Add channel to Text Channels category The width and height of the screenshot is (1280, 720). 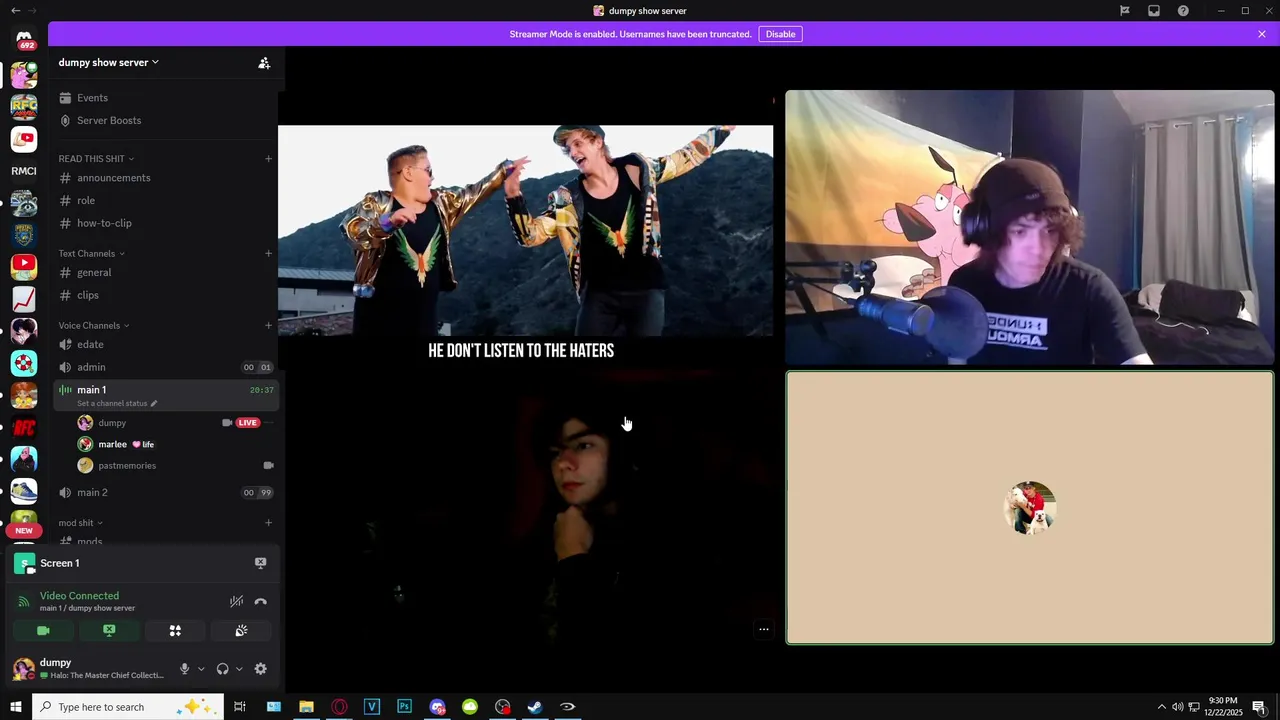click(268, 254)
